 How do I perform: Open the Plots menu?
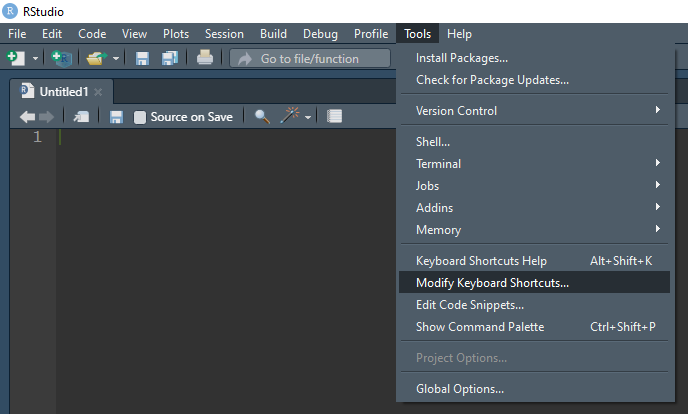[x=176, y=34]
